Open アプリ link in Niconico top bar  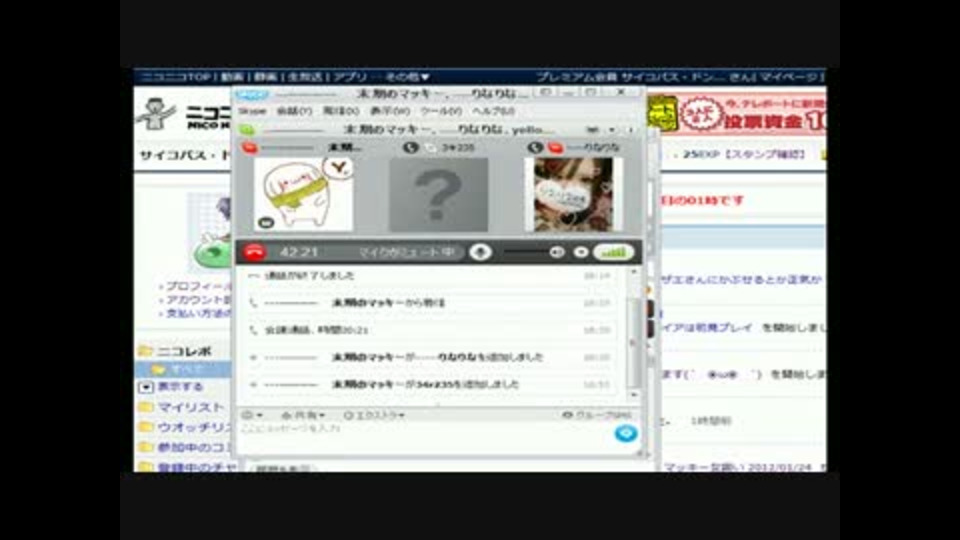[350, 77]
